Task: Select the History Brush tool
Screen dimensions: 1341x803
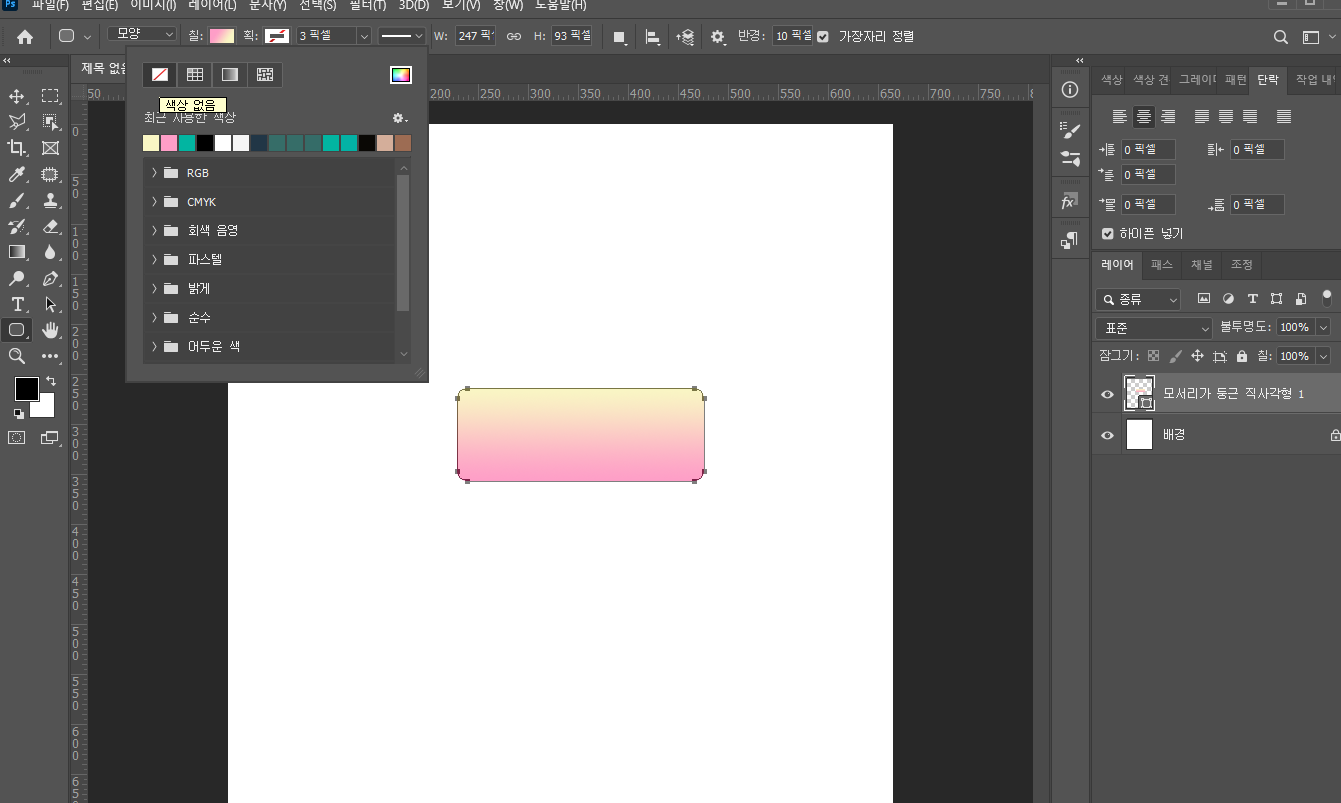Action: (17, 226)
